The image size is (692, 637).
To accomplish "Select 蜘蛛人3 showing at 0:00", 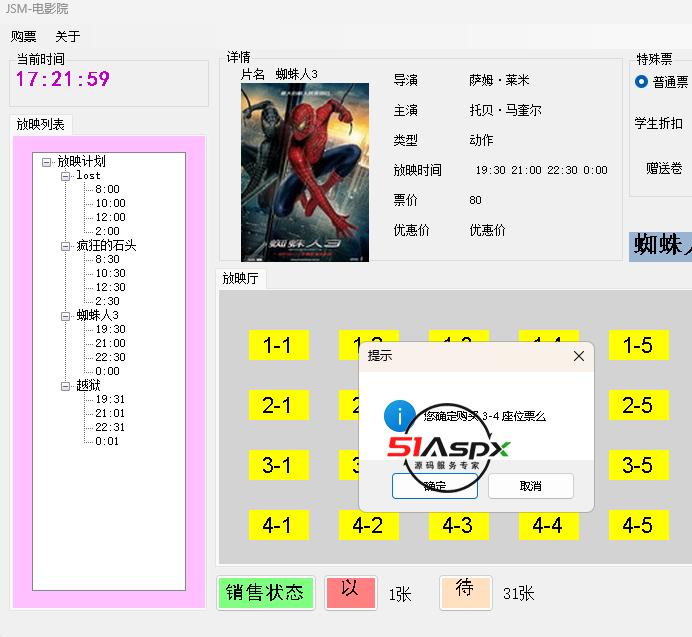I will click(x=107, y=371).
